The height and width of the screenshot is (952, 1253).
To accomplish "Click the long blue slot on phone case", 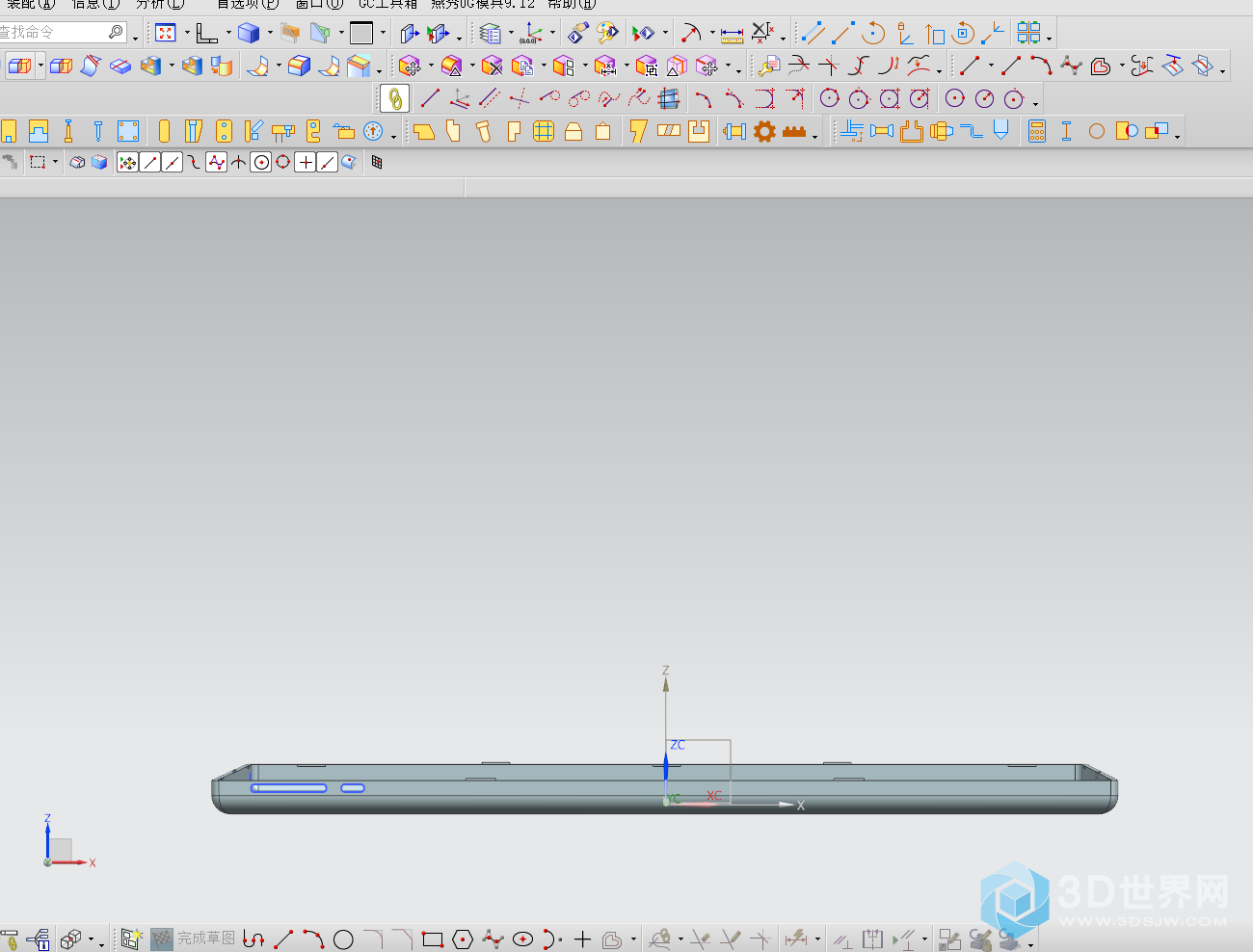I will 289,788.
